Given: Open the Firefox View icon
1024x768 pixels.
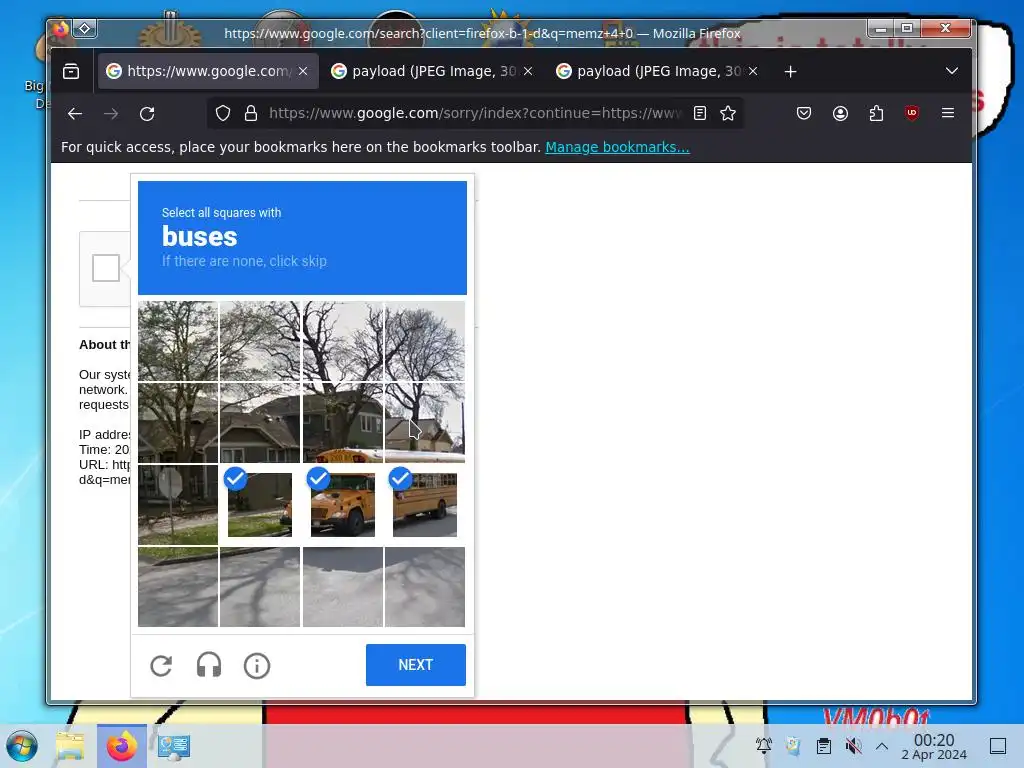Looking at the screenshot, I should (71, 71).
